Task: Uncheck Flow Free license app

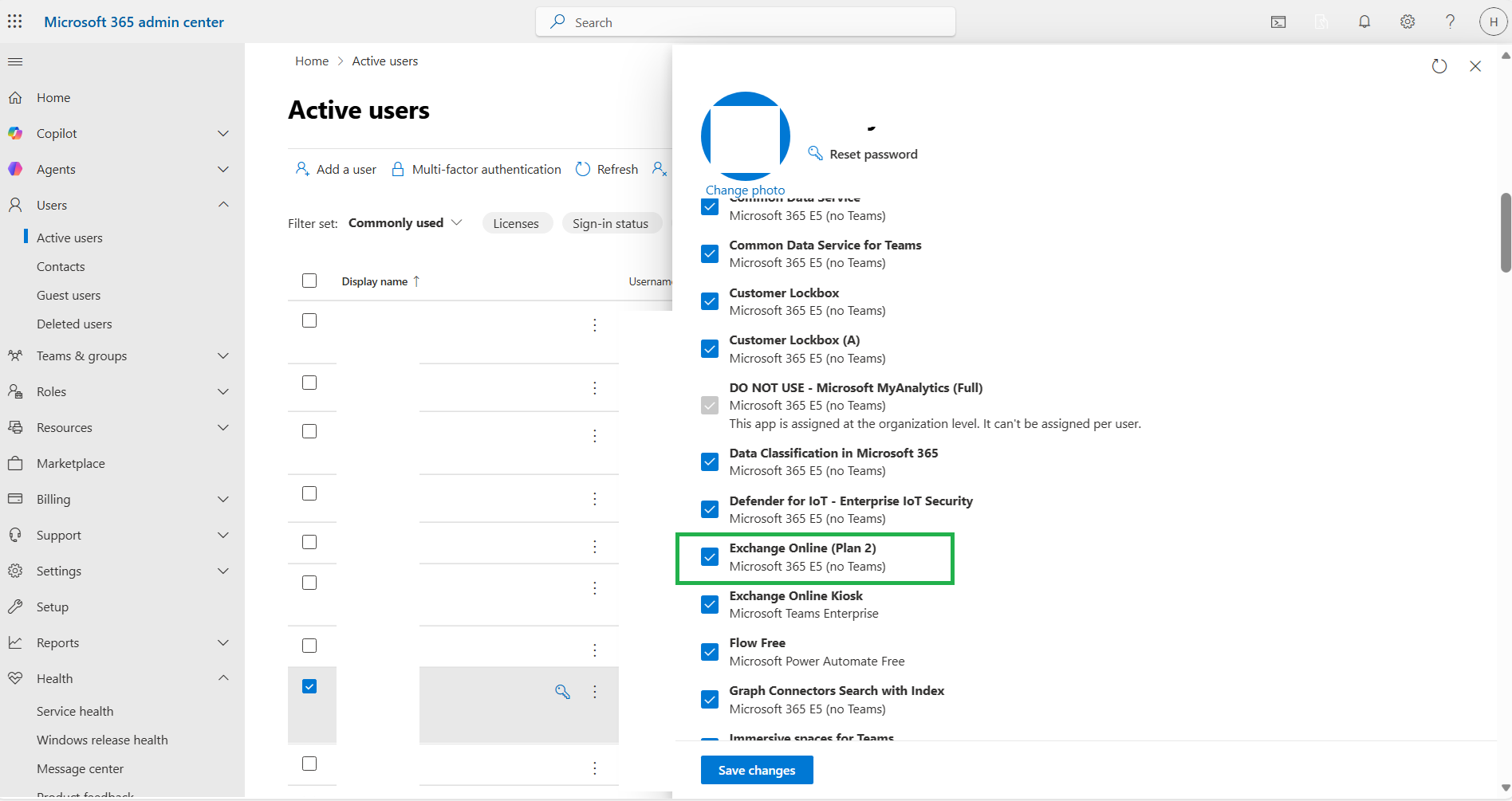Action: point(710,651)
